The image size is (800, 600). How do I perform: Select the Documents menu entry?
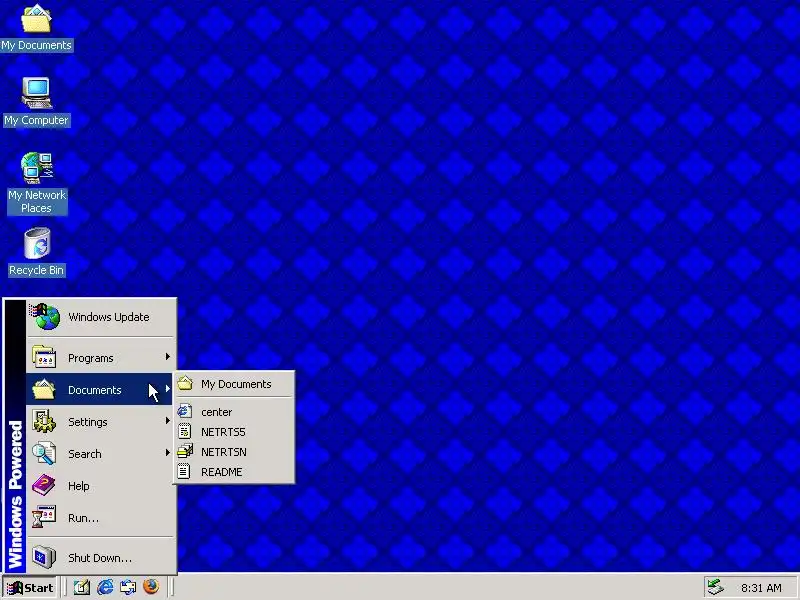pos(100,389)
